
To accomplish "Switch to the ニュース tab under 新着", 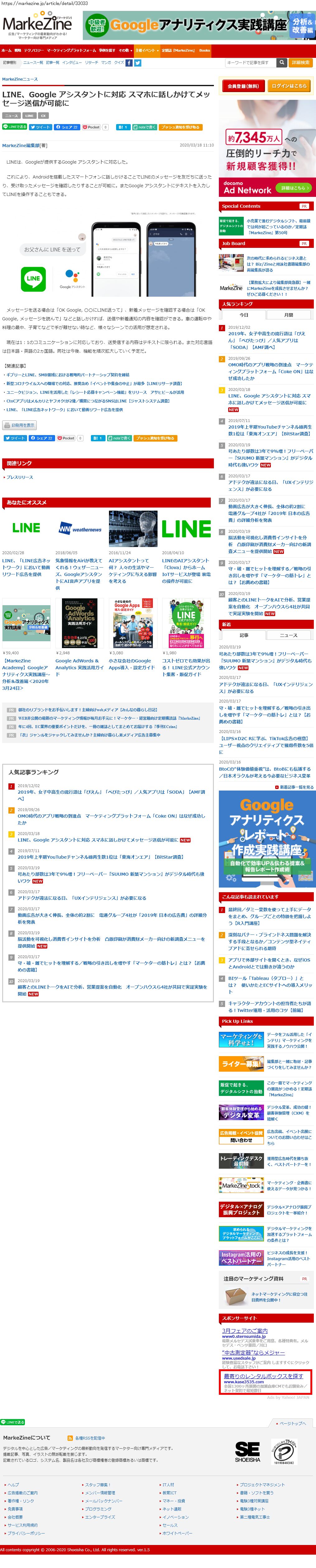I will [289, 635].
